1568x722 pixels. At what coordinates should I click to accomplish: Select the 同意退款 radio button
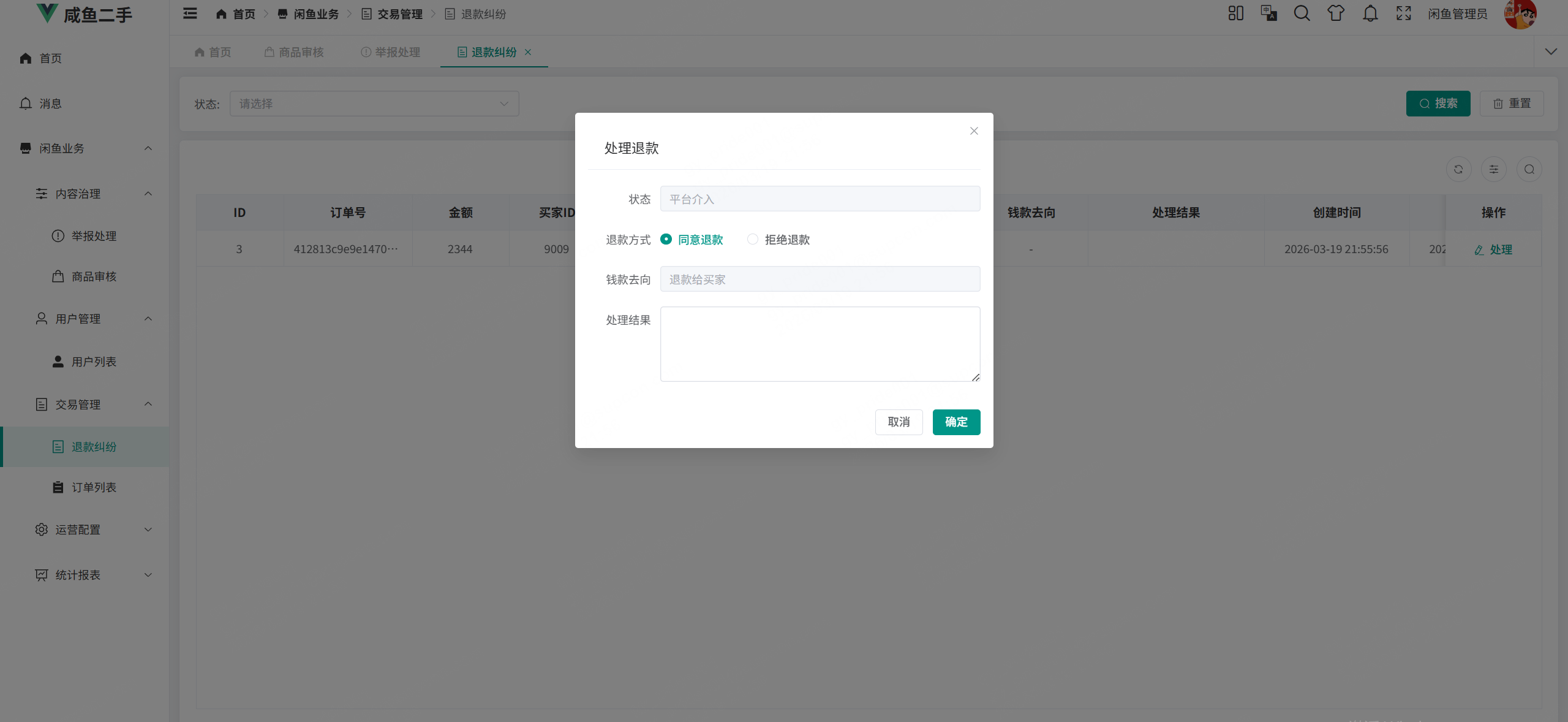(x=666, y=239)
